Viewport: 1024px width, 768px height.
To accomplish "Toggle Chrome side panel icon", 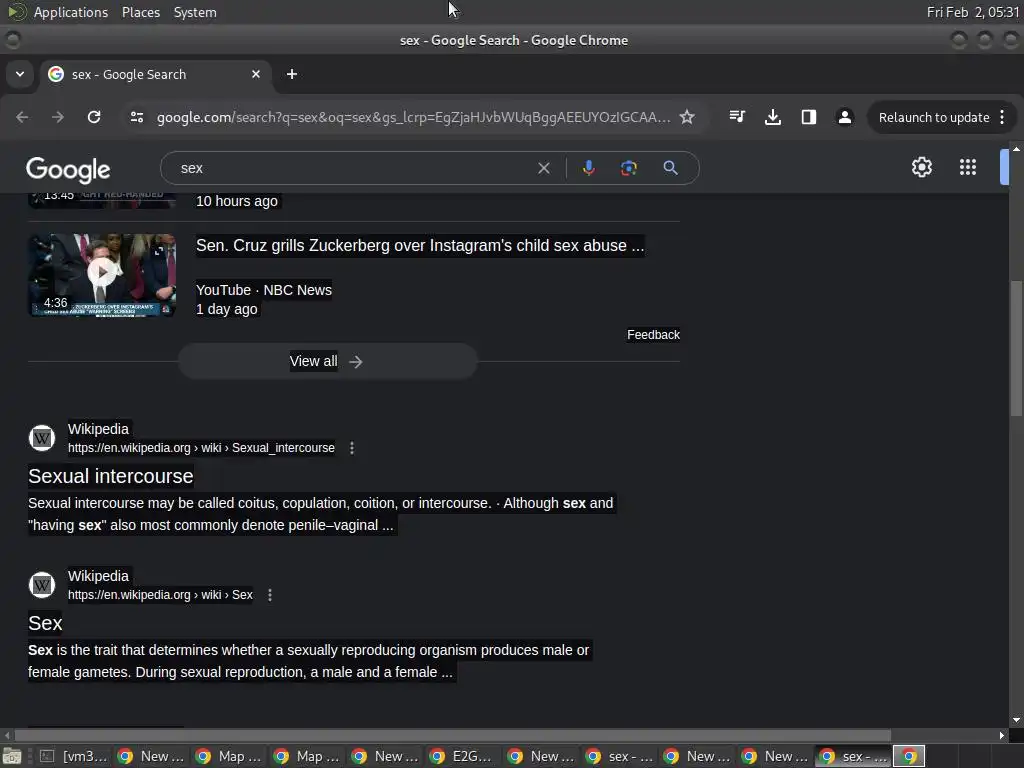I will pos(808,118).
